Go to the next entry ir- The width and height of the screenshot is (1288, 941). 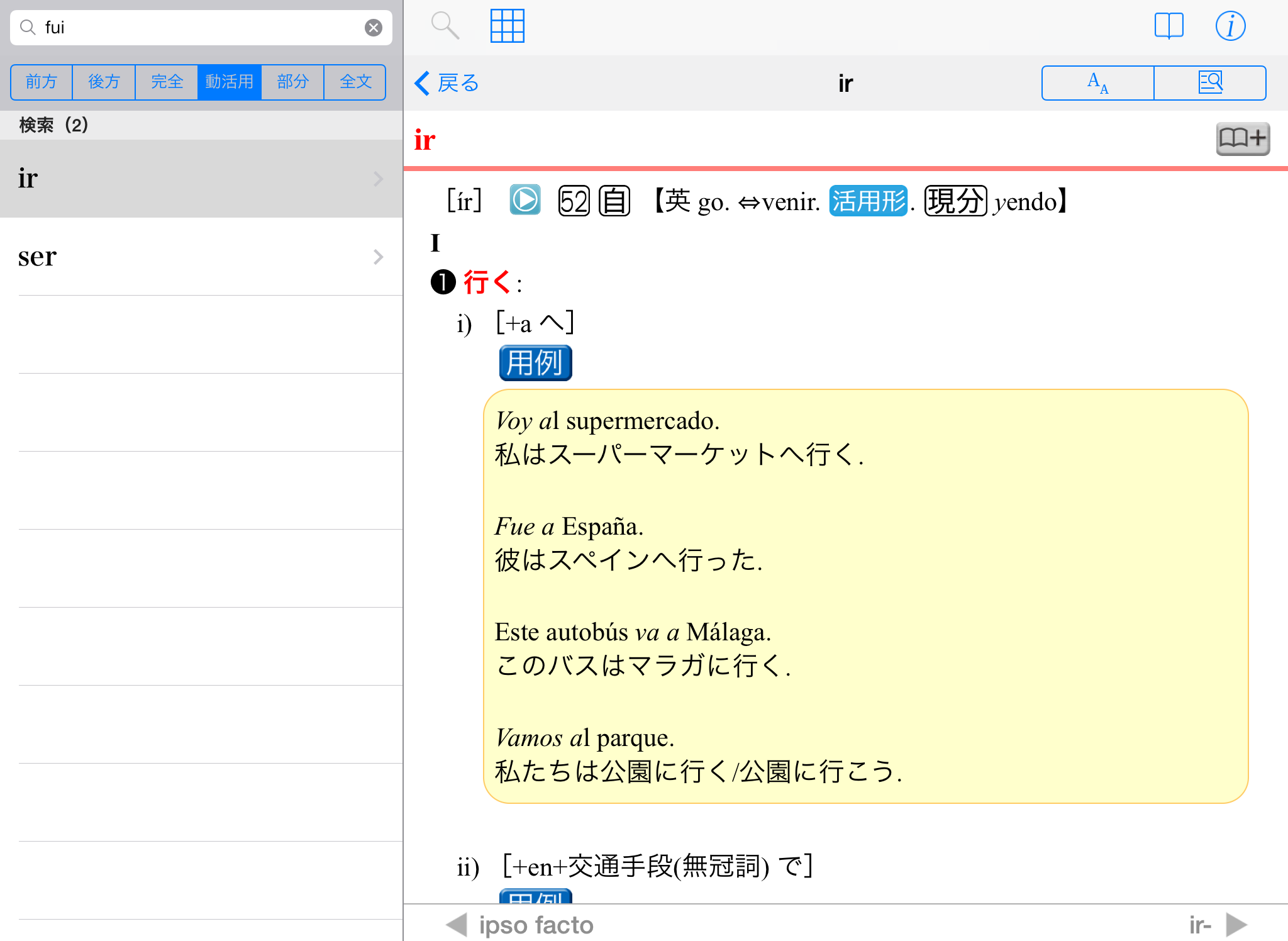(x=1219, y=925)
